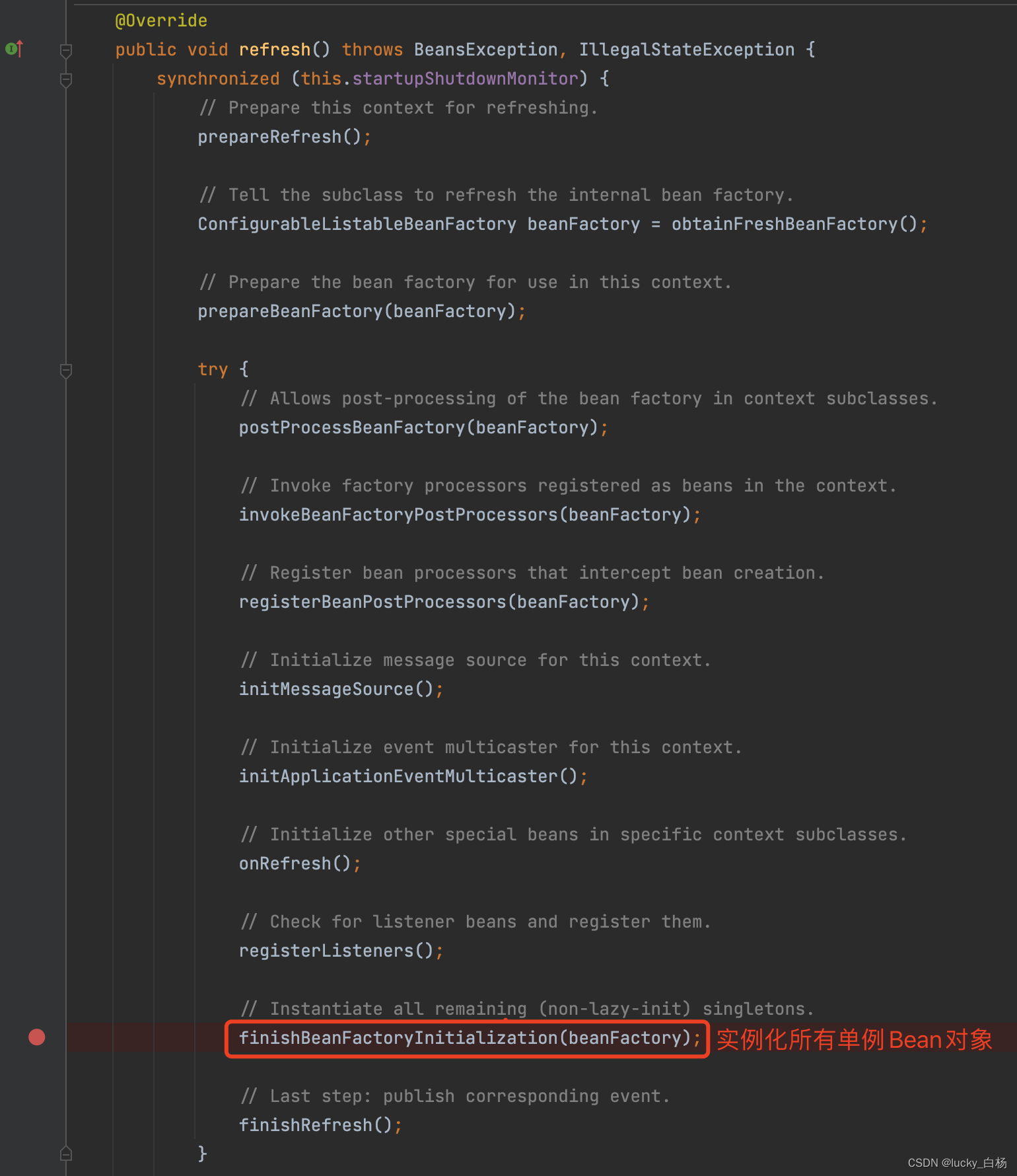Click the @Override annotation
The height and width of the screenshot is (1176, 1017).
pos(161,21)
